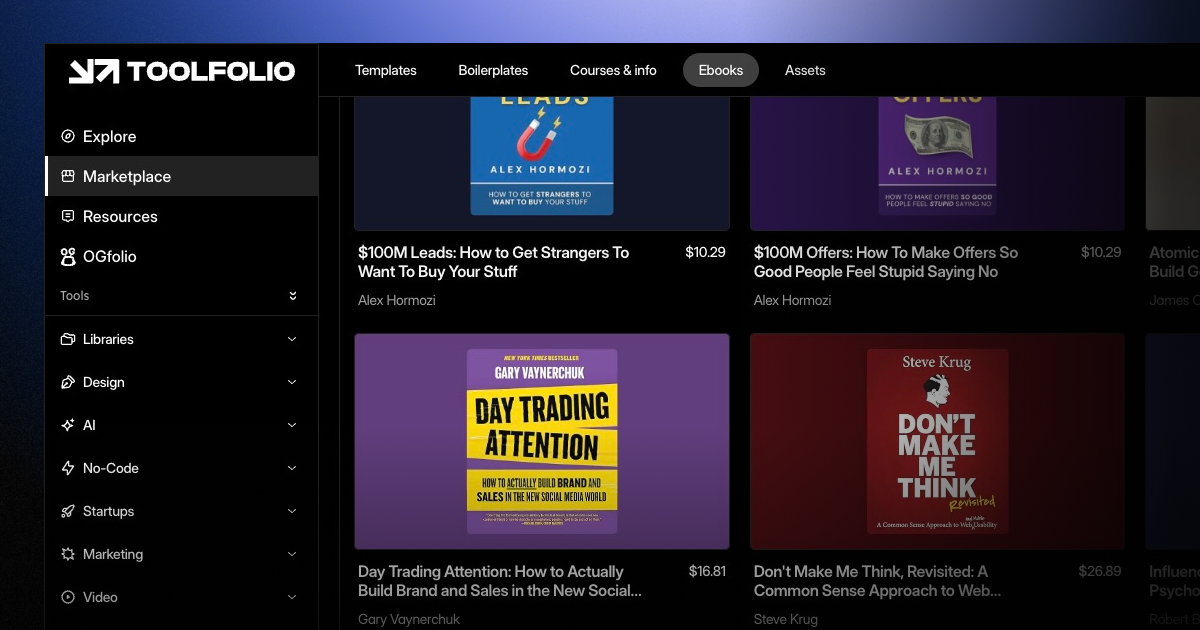
Task: Click author Alex Hormozi under $100M Leads
Action: click(397, 300)
